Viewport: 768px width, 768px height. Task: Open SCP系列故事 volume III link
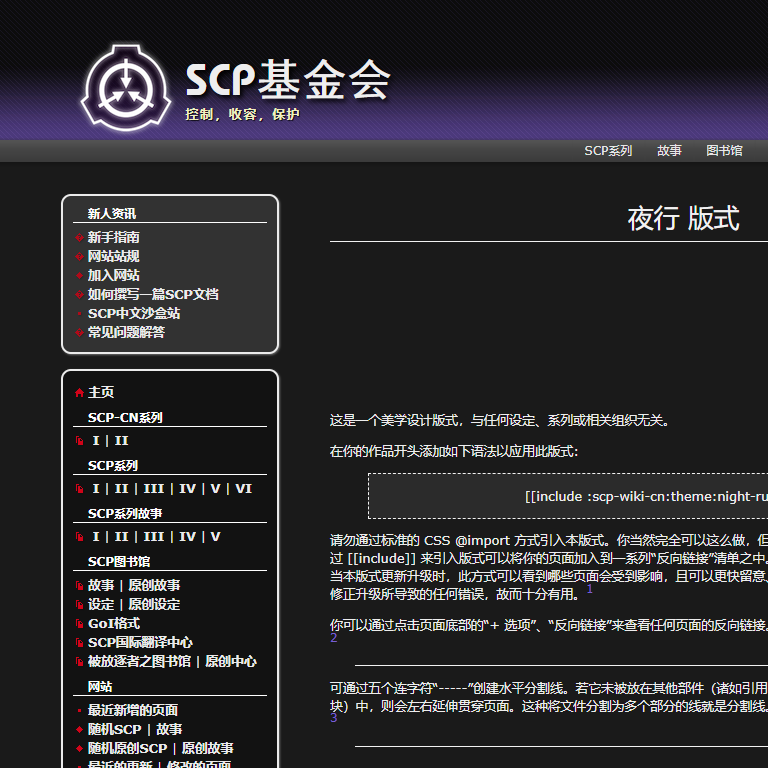[153, 537]
